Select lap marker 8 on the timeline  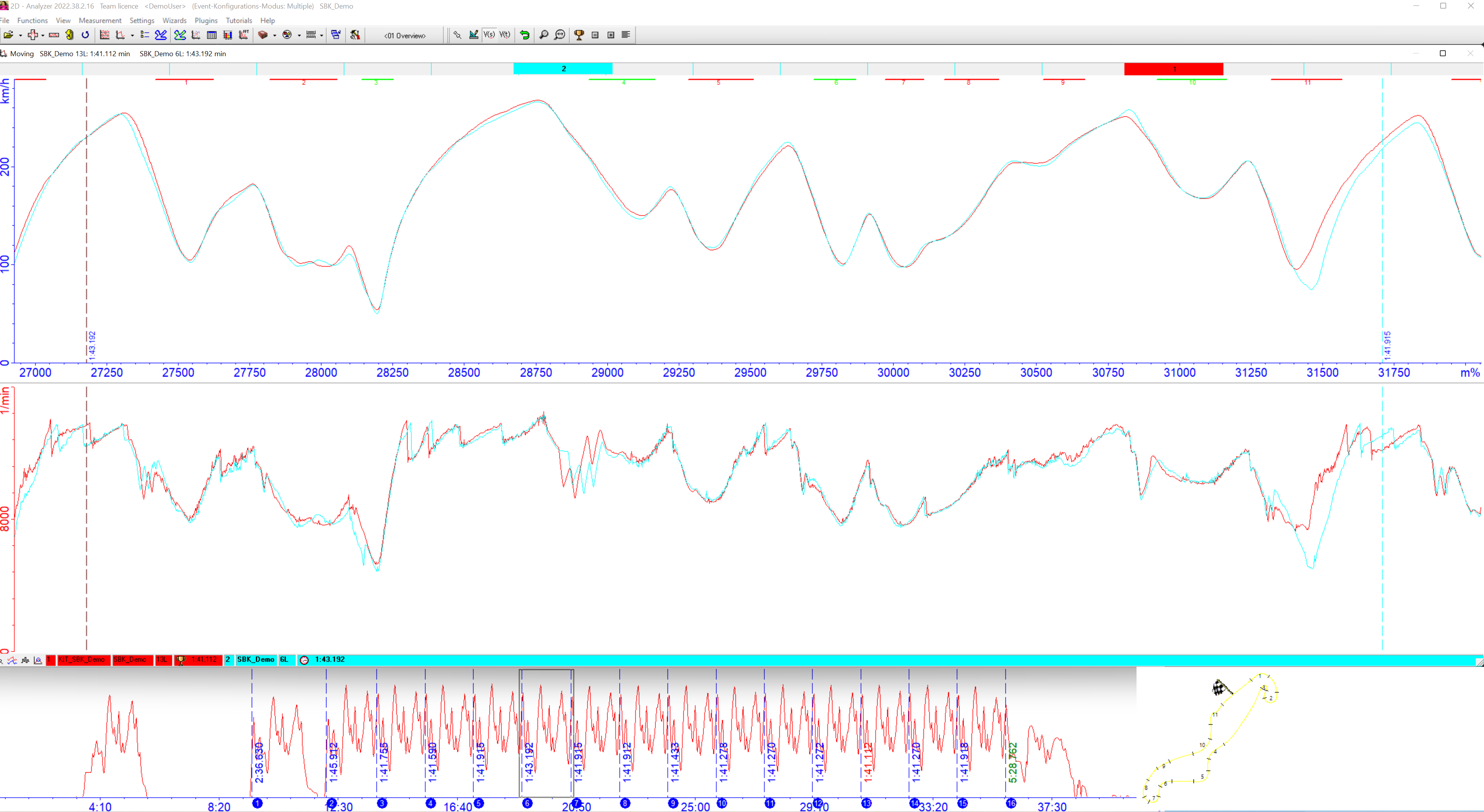(625, 803)
